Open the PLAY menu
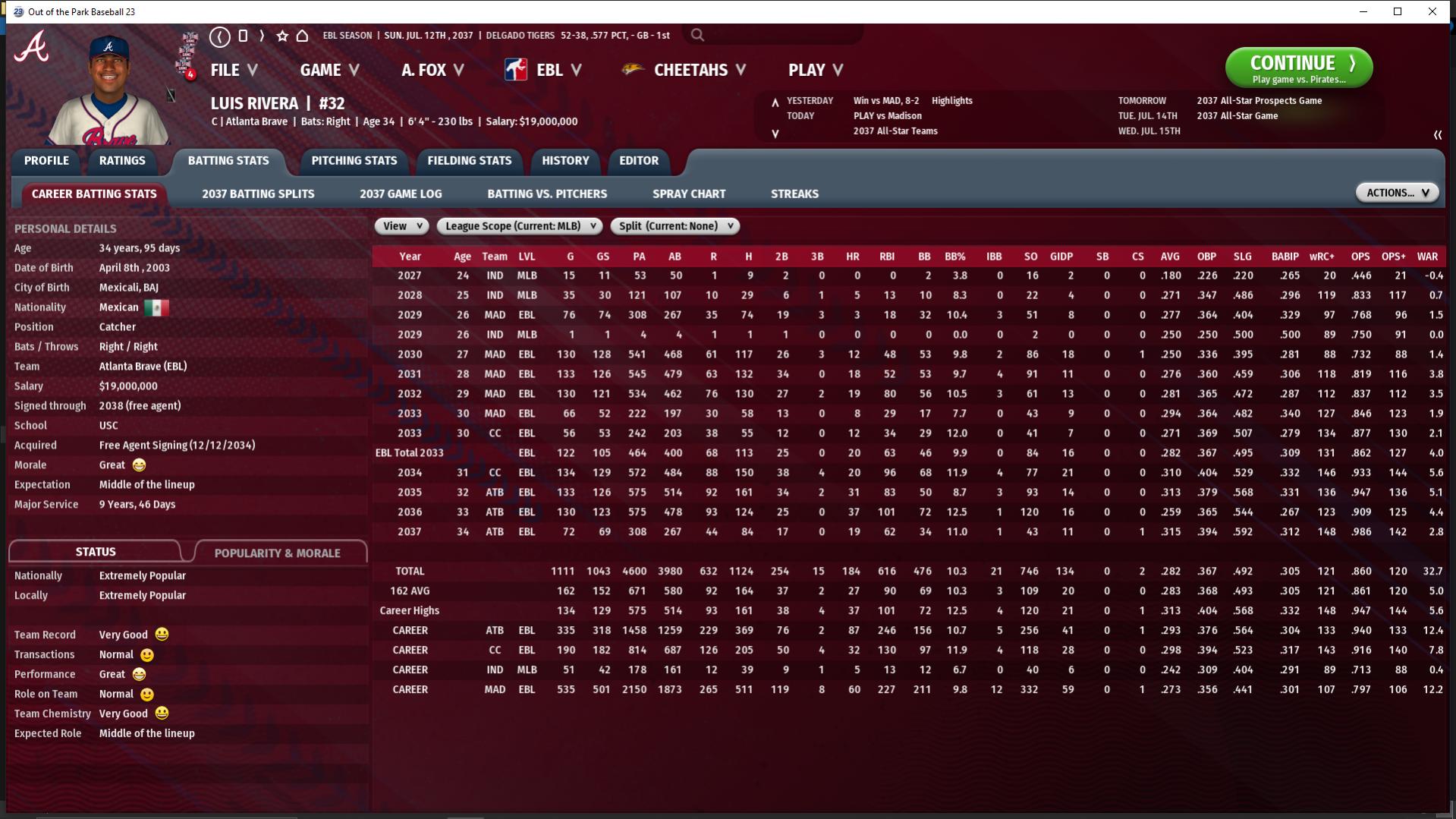 coord(816,70)
